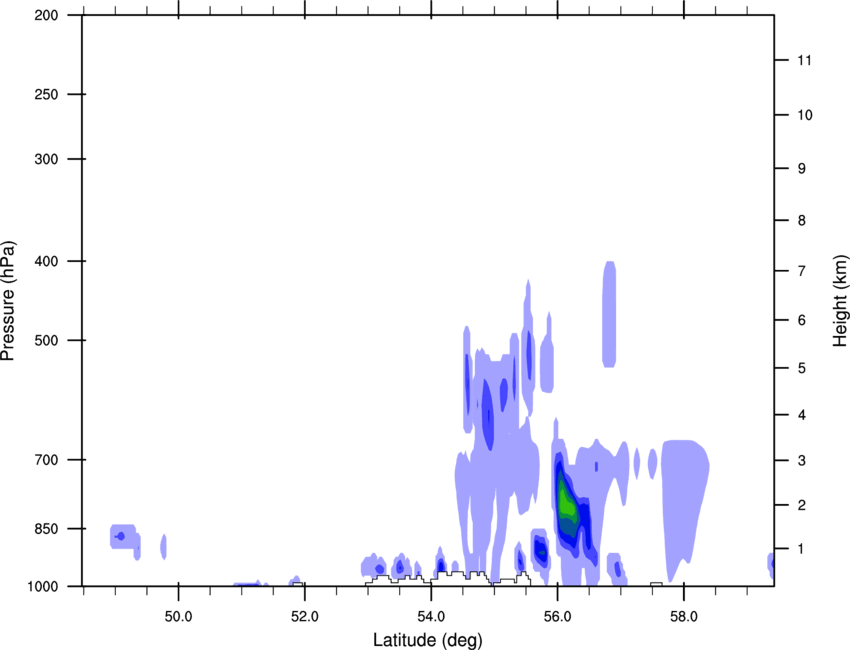Pick the height label 2 km
This screenshot has height=650, width=850.
(x=802, y=505)
